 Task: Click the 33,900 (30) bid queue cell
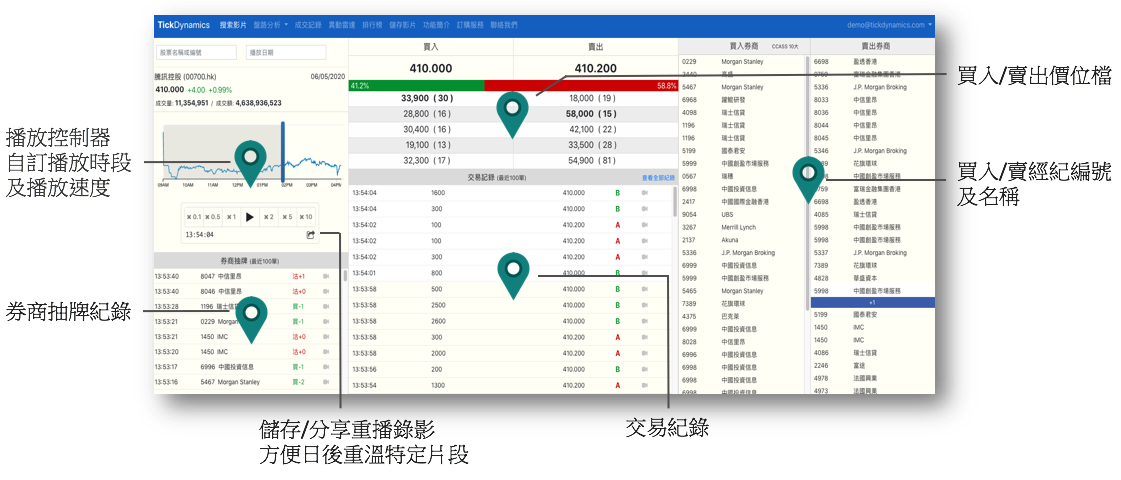pos(430,97)
